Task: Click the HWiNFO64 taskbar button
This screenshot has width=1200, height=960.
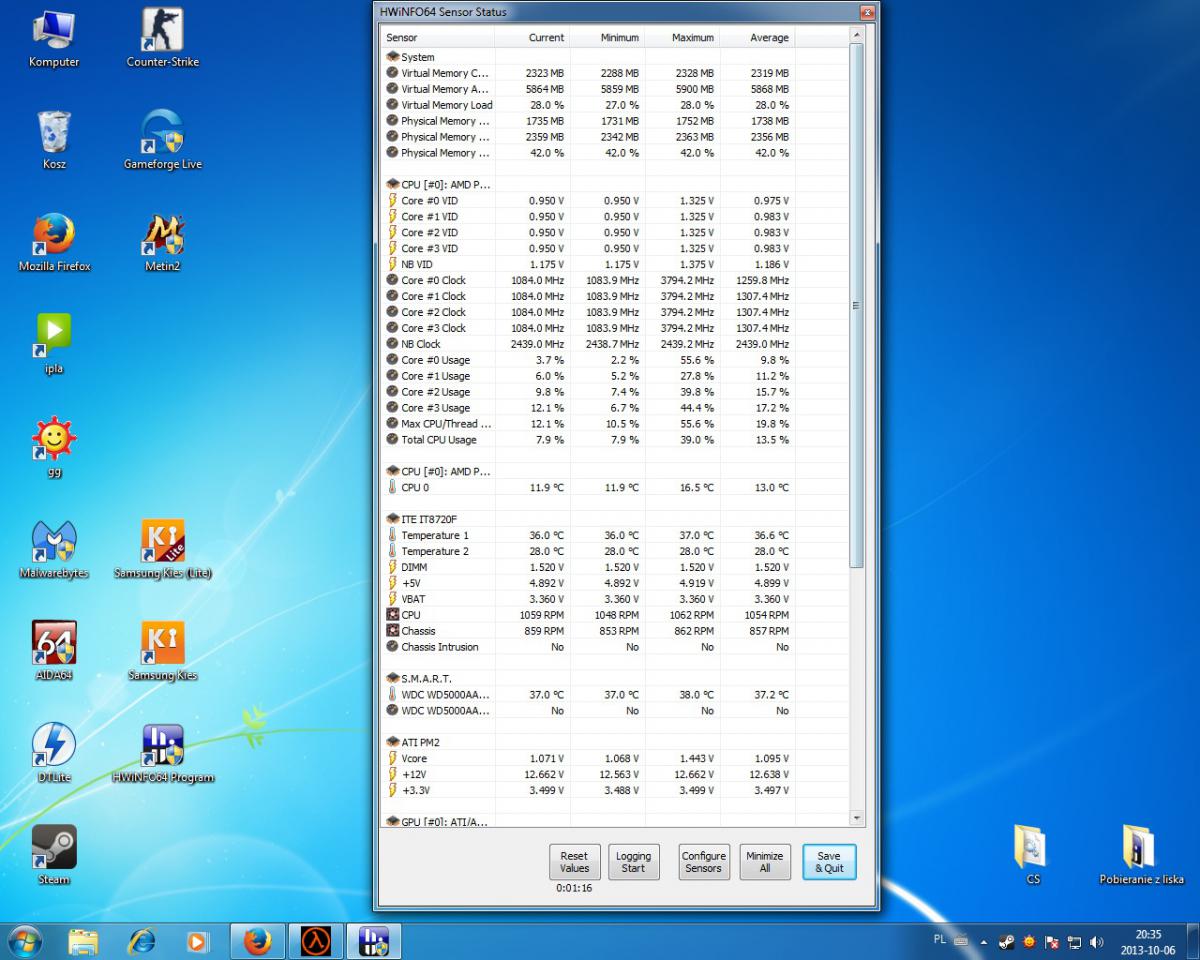Action: [x=374, y=941]
